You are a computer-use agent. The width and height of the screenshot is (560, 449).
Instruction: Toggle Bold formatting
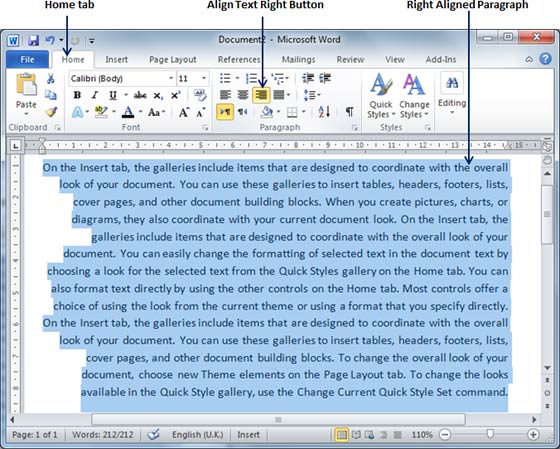77,95
